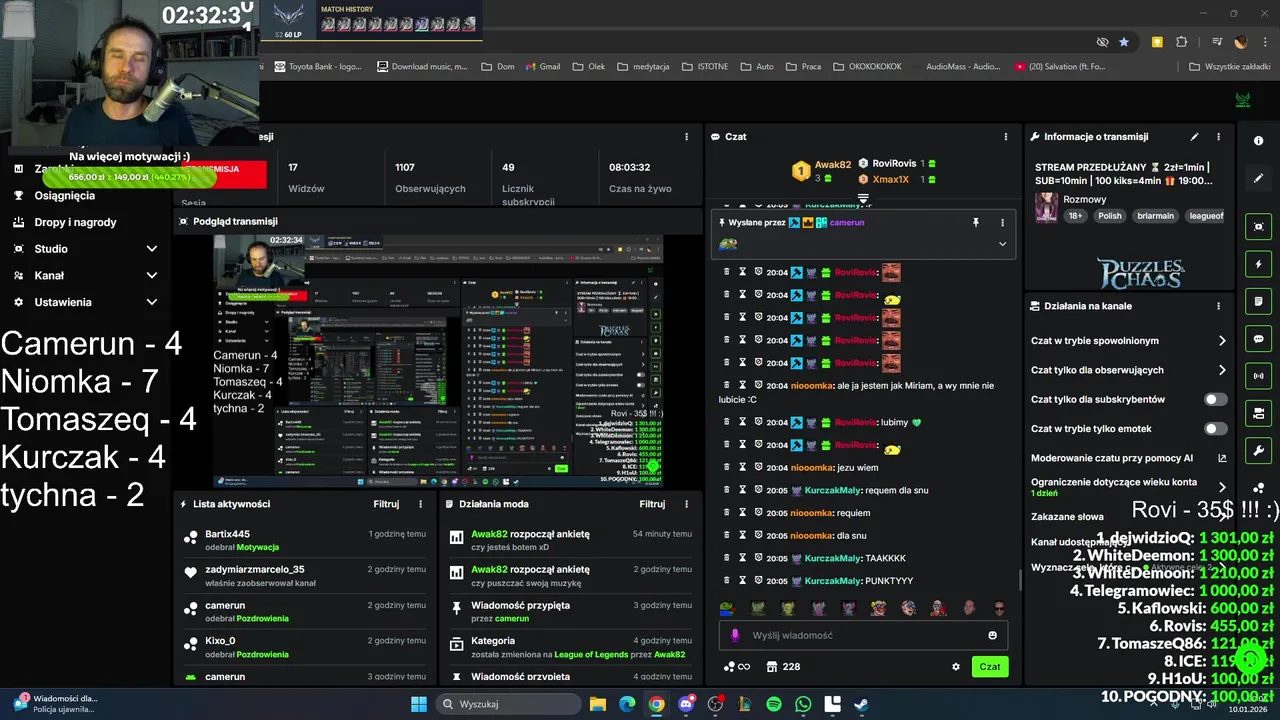Open the Praca bookmark folder
Viewport: 1280px width, 720px height.
pyautogui.click(x=803, y=67)
